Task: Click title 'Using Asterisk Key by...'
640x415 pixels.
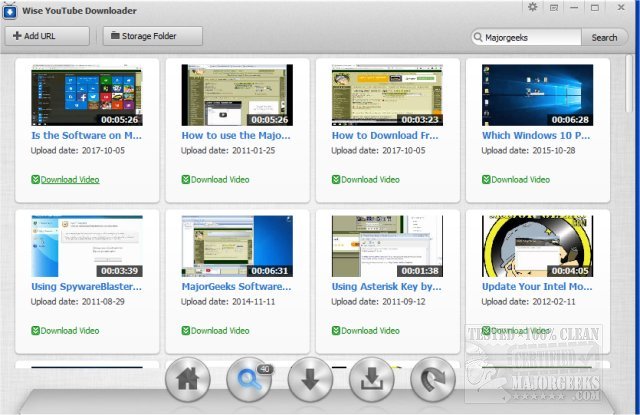Action: [x=387, y=286]
